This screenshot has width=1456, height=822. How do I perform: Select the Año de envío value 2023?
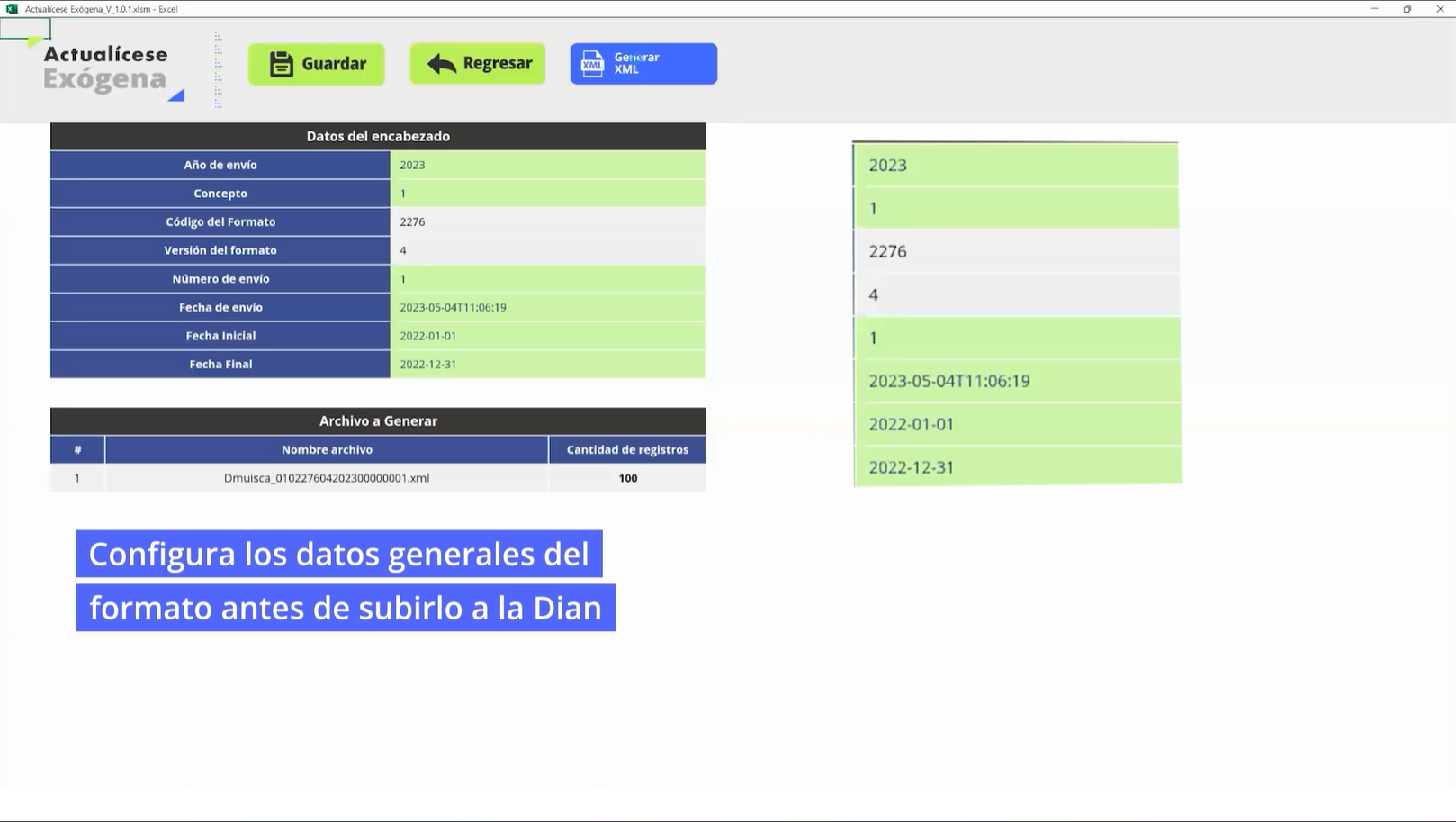coord(549,165)
